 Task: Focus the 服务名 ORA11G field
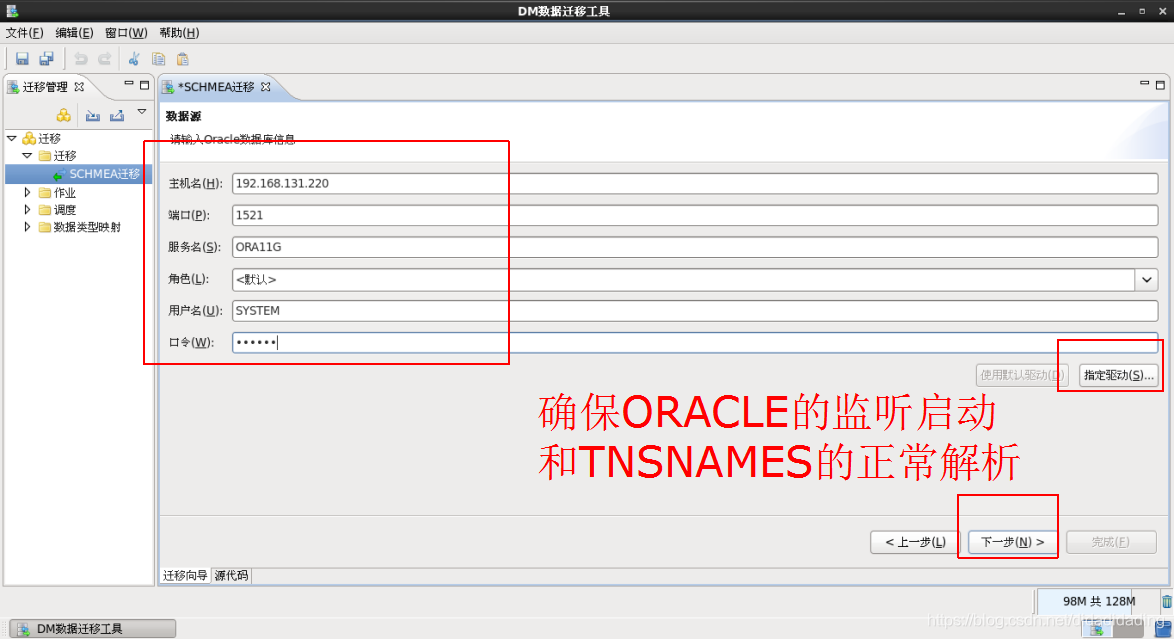coord(695,246)
